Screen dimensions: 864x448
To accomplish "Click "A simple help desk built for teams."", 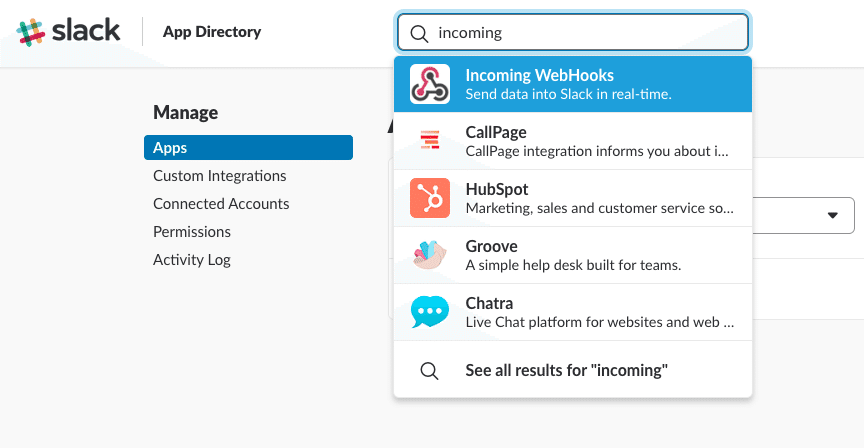I will (573, 265).
